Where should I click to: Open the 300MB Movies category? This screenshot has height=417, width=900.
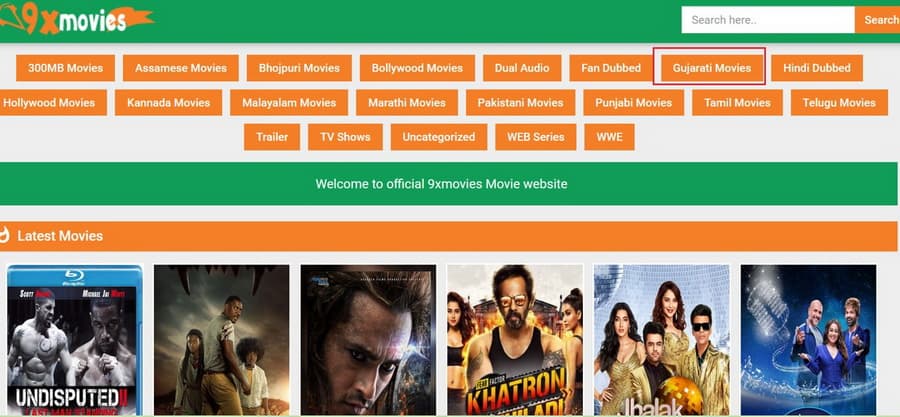click(65, 68)
